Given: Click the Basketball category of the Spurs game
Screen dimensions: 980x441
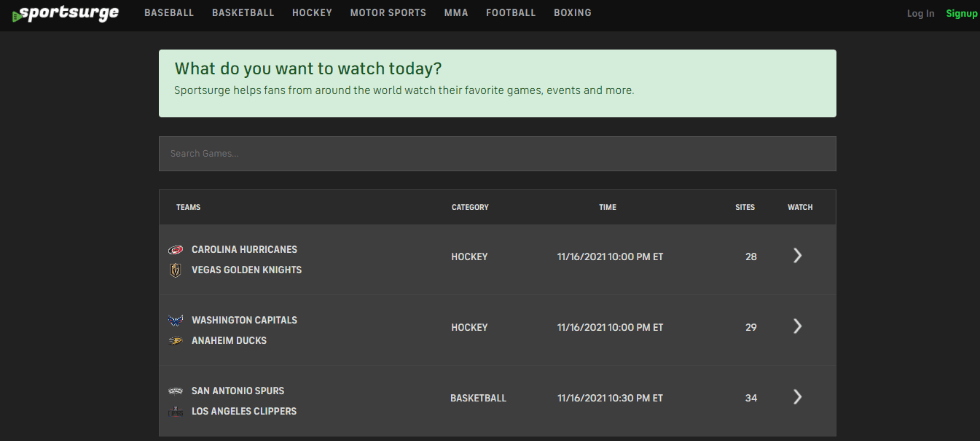Looking at the screenshot, I should [478, 398].
